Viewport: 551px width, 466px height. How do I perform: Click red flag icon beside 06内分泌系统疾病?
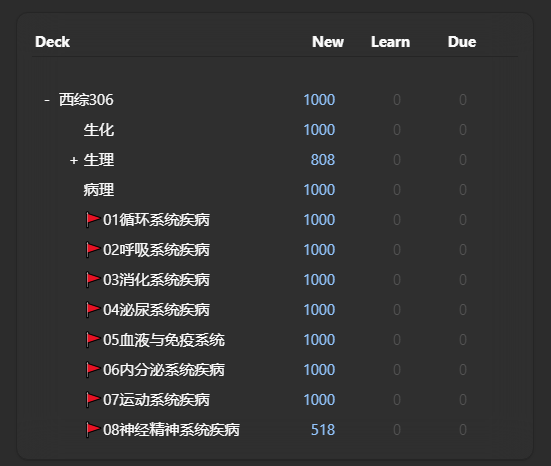pyautogui.click(x=93, y=370)
